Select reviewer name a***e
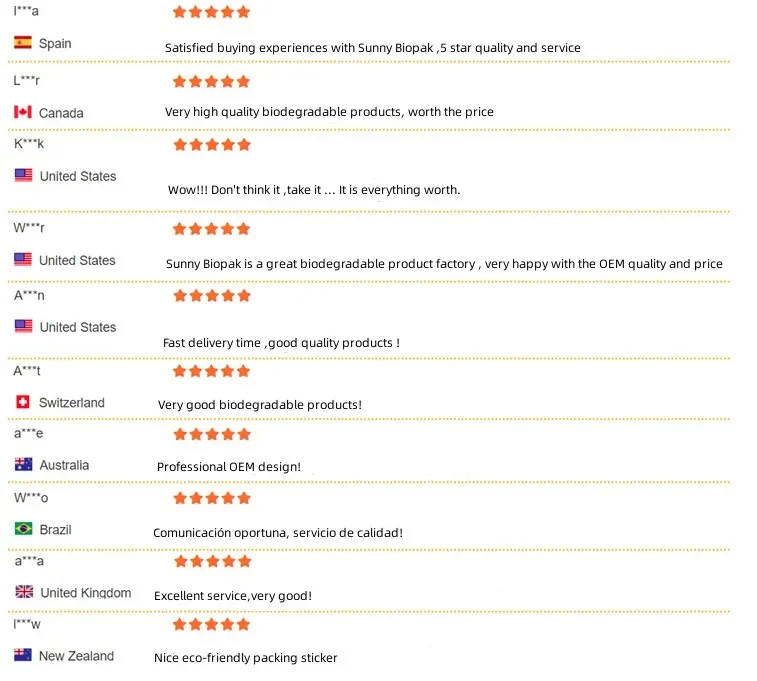 pyautogui.click(x=28, y=433)
